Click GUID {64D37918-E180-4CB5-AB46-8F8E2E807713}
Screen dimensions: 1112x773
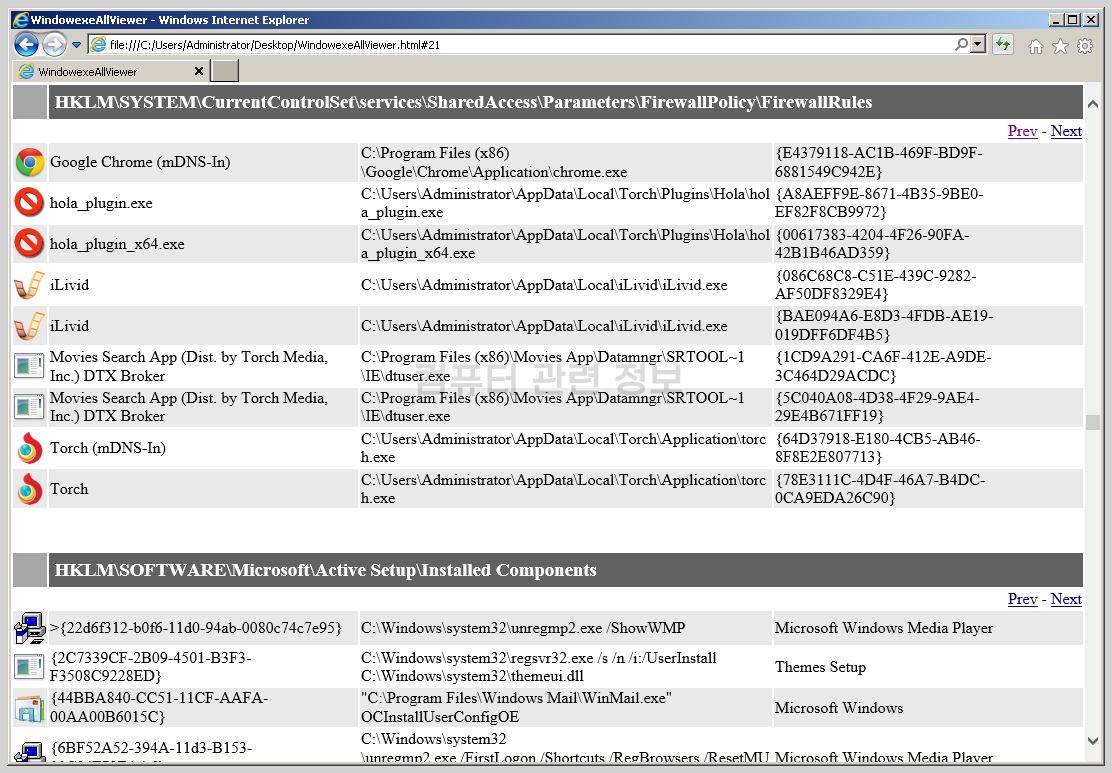878,447
